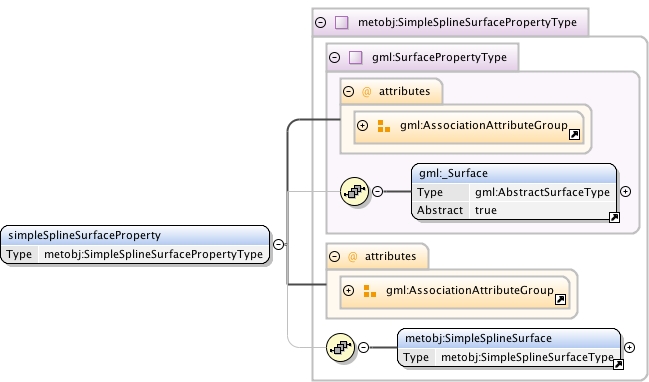Screen dimensions: 649x382
Task: Follow the reference arrow on upper gml:AssociationAttributeGroup
Action: tap(574, 135)
